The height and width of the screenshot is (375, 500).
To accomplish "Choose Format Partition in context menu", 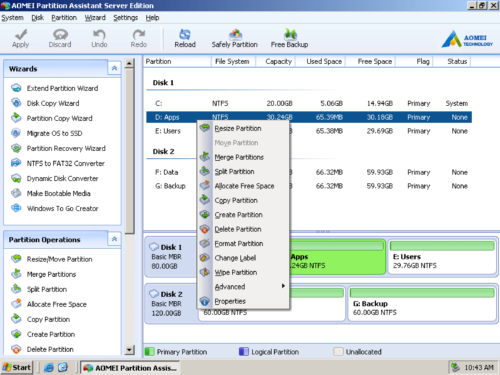I will (x=243, y=243).
